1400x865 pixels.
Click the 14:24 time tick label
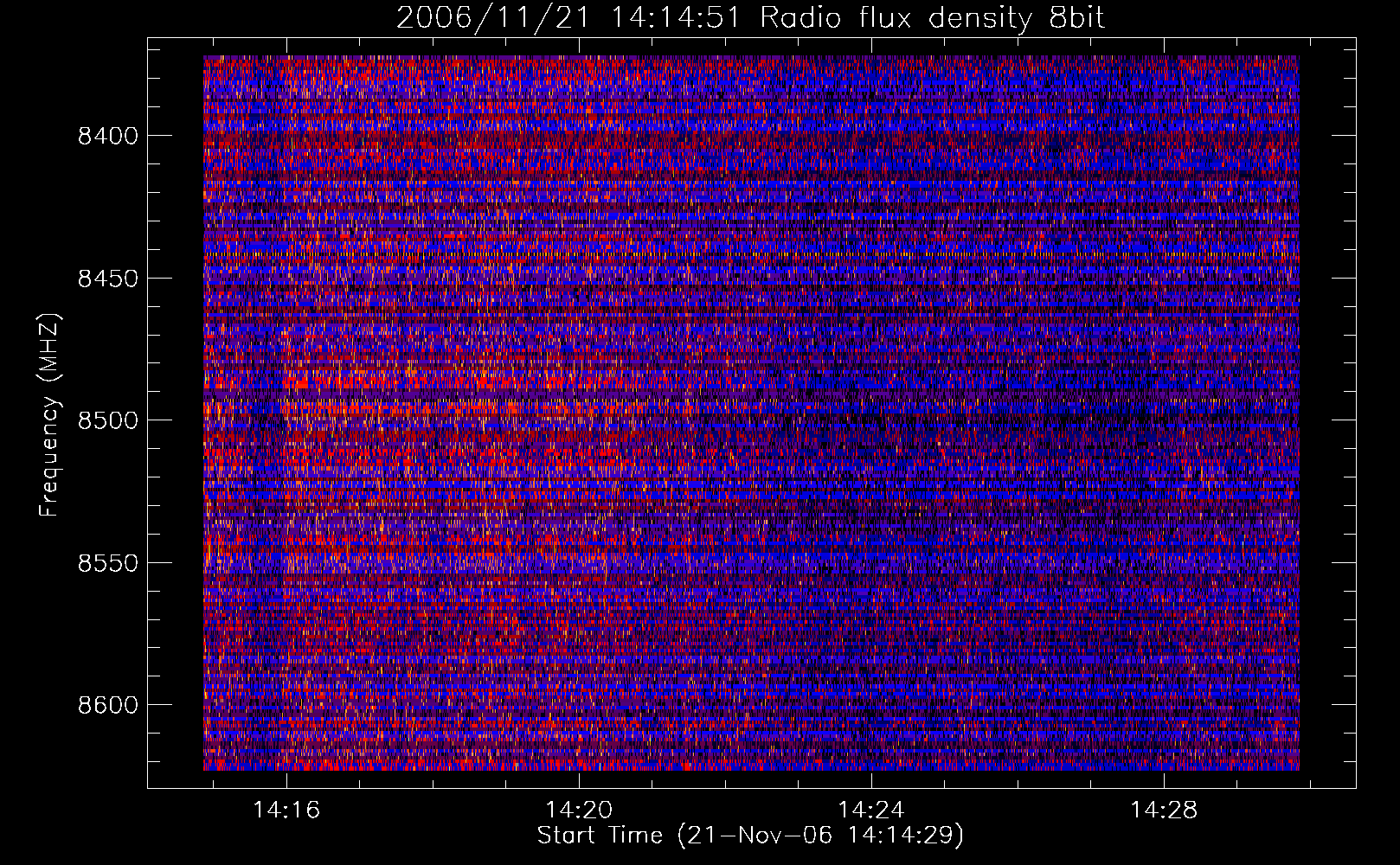(871, 810)
